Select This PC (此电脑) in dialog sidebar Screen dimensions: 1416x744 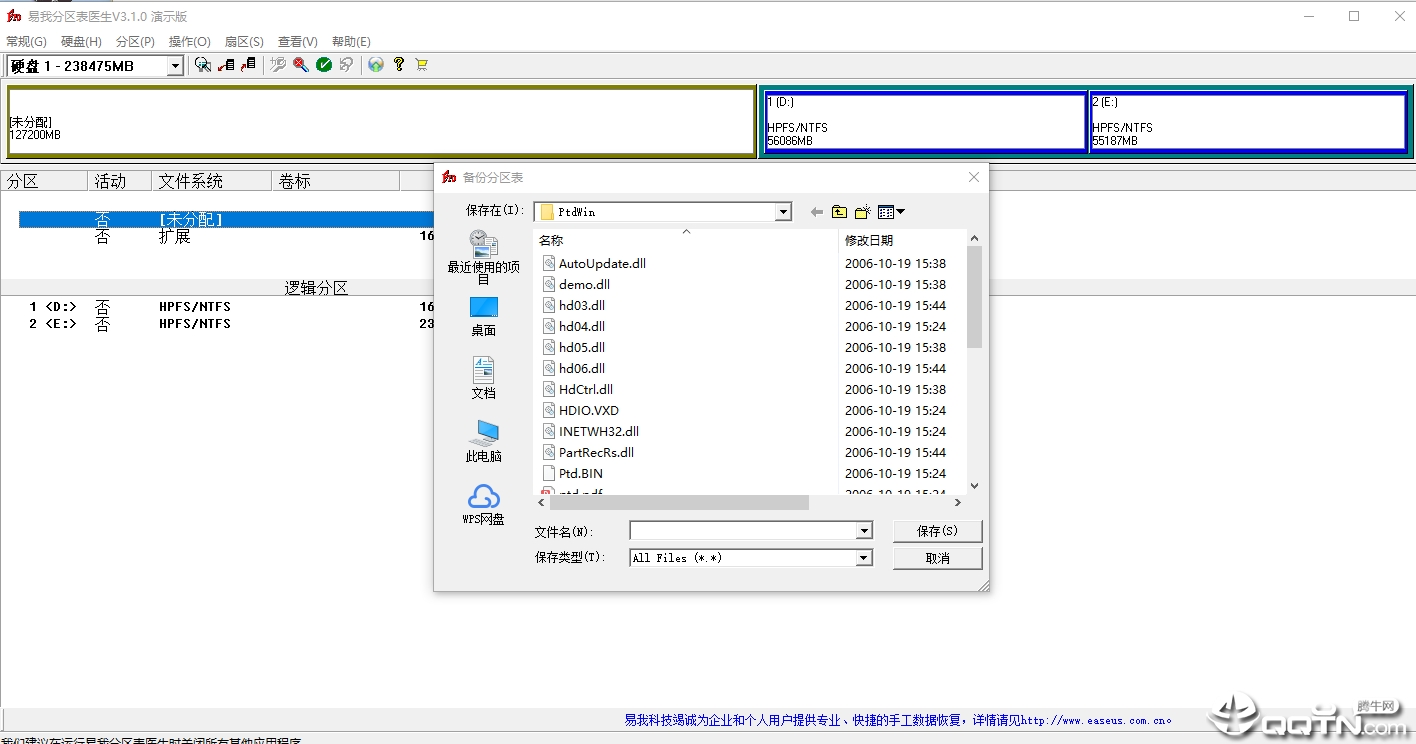(484, 441)
